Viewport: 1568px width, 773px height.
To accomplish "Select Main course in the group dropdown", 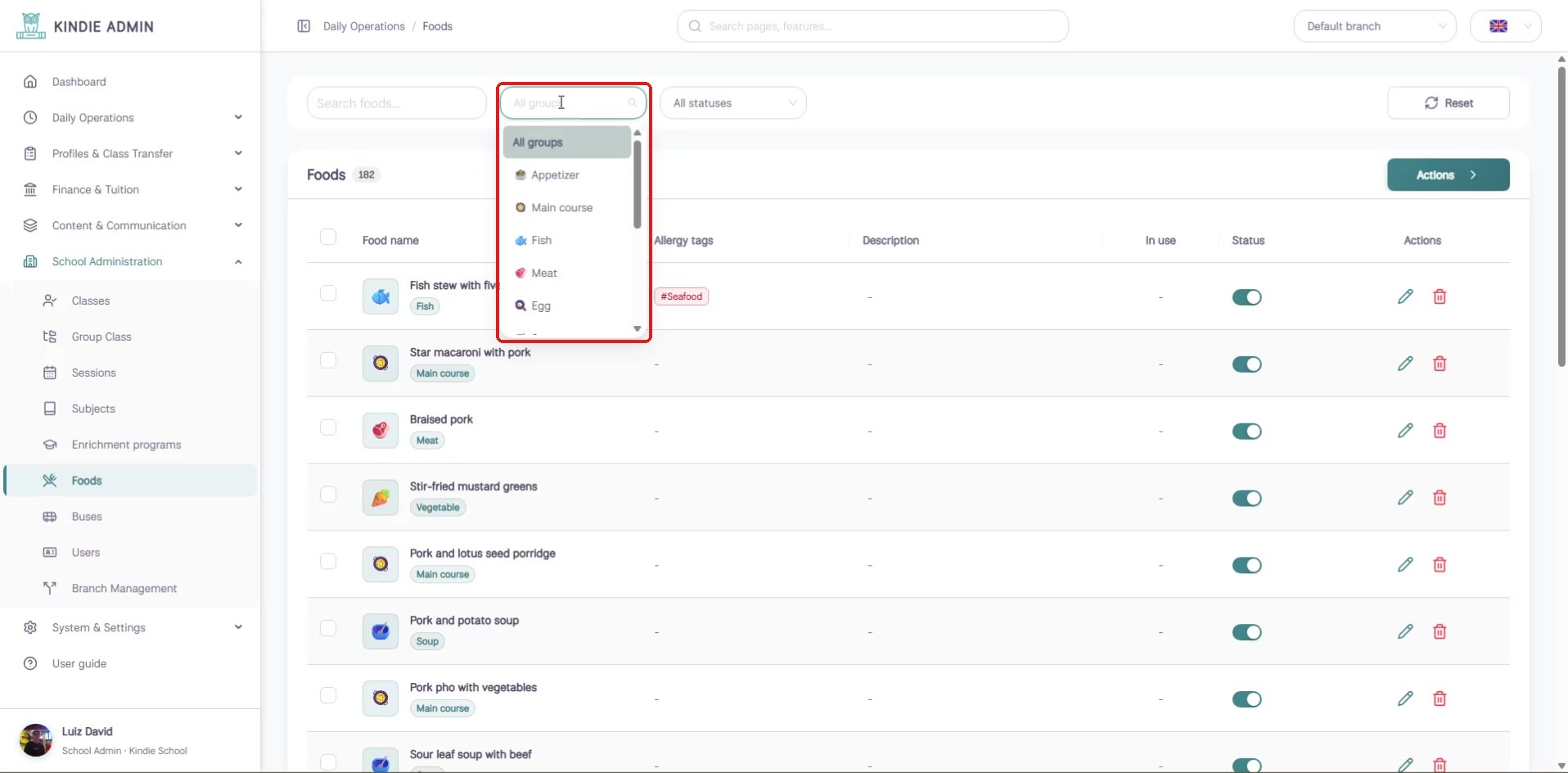I will click(x=567, y=208).
